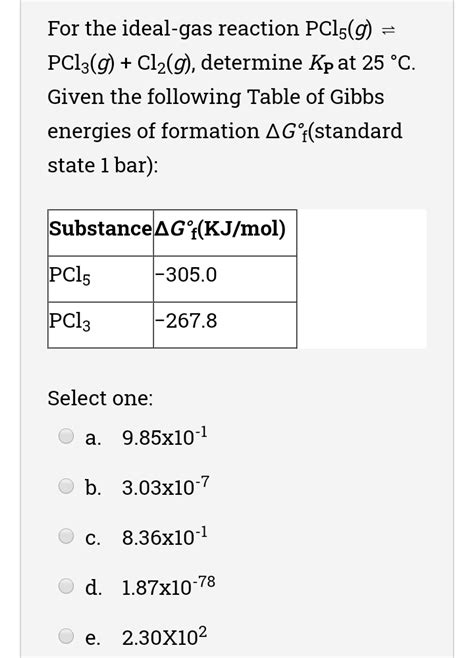Screen dimensions: 474x658
Task: Click the 'For the ideal-gas reaction' text
Action: tap(173, 29)
